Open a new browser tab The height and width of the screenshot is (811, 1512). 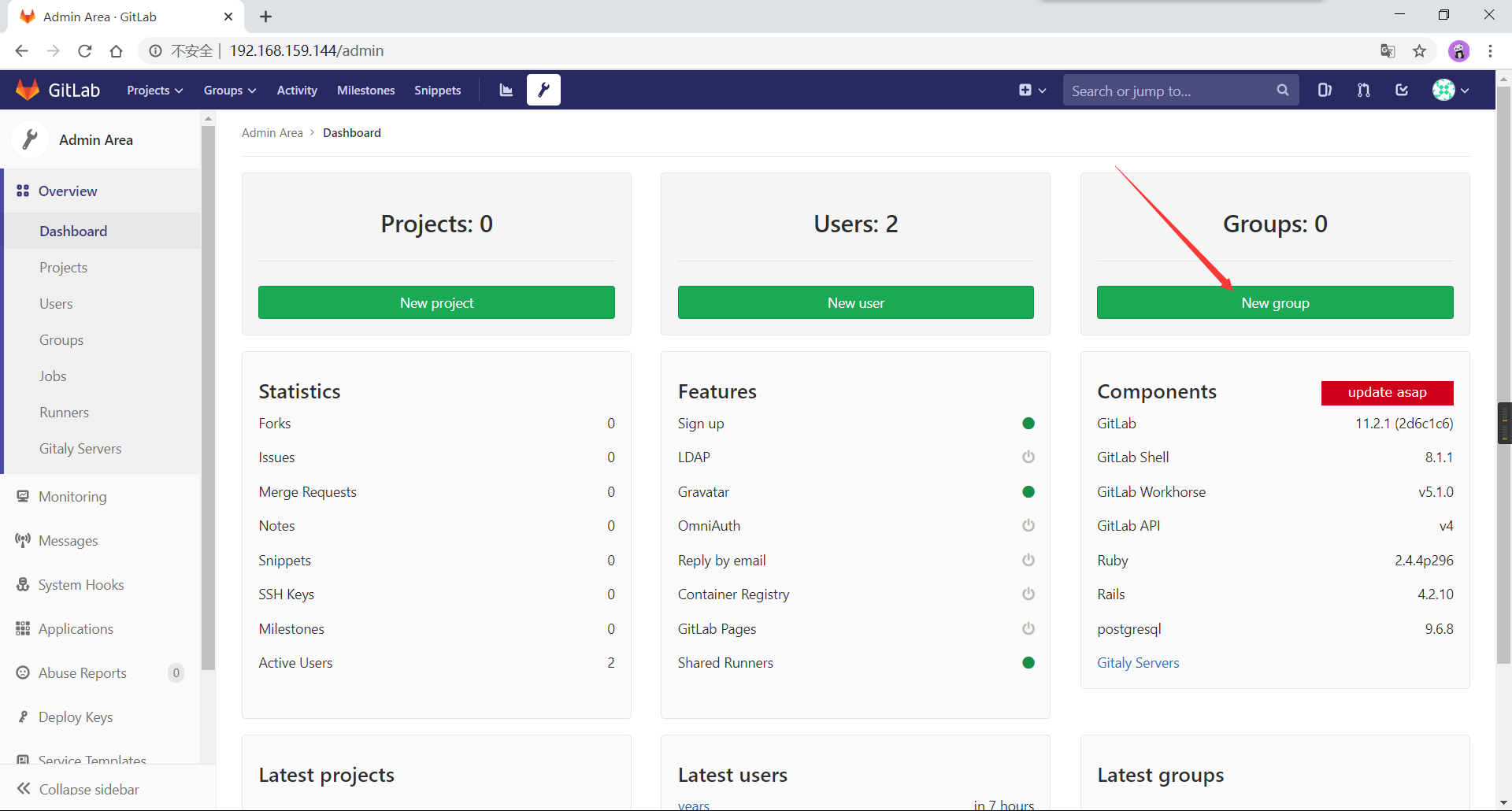tap(265, 17)
